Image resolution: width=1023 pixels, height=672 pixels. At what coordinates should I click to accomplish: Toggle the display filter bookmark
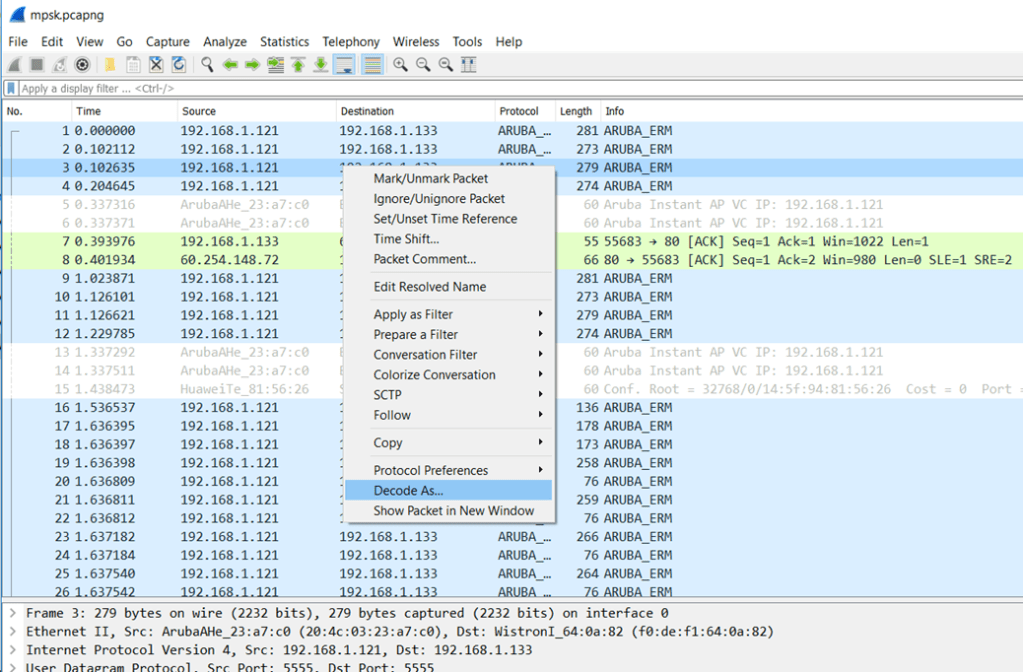[x=11, y=88]
